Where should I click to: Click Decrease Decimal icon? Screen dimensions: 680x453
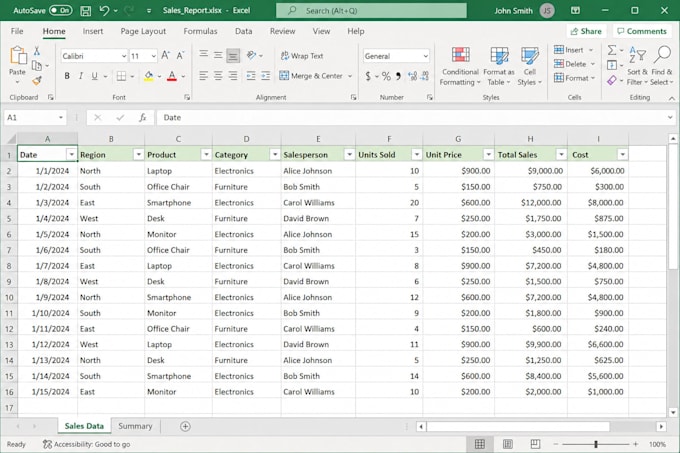coord(425,76)
